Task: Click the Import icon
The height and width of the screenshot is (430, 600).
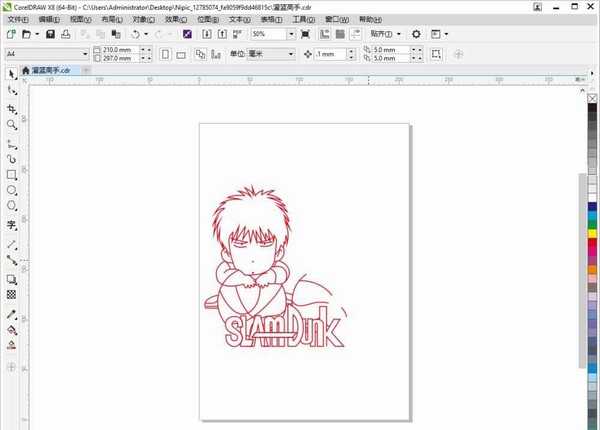Action: click(207, 34)
